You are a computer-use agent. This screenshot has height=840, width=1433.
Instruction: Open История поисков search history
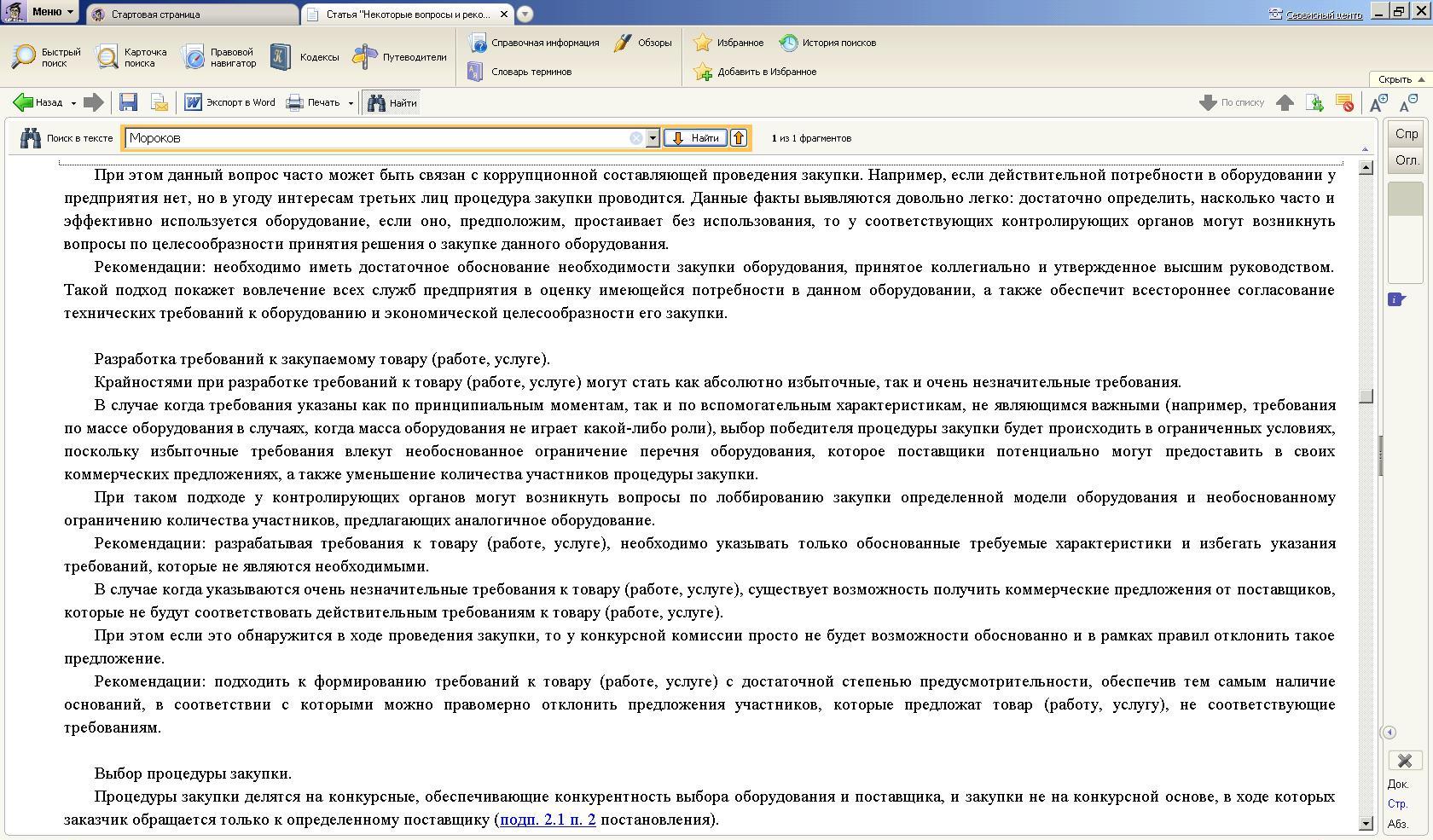(827, 43)
